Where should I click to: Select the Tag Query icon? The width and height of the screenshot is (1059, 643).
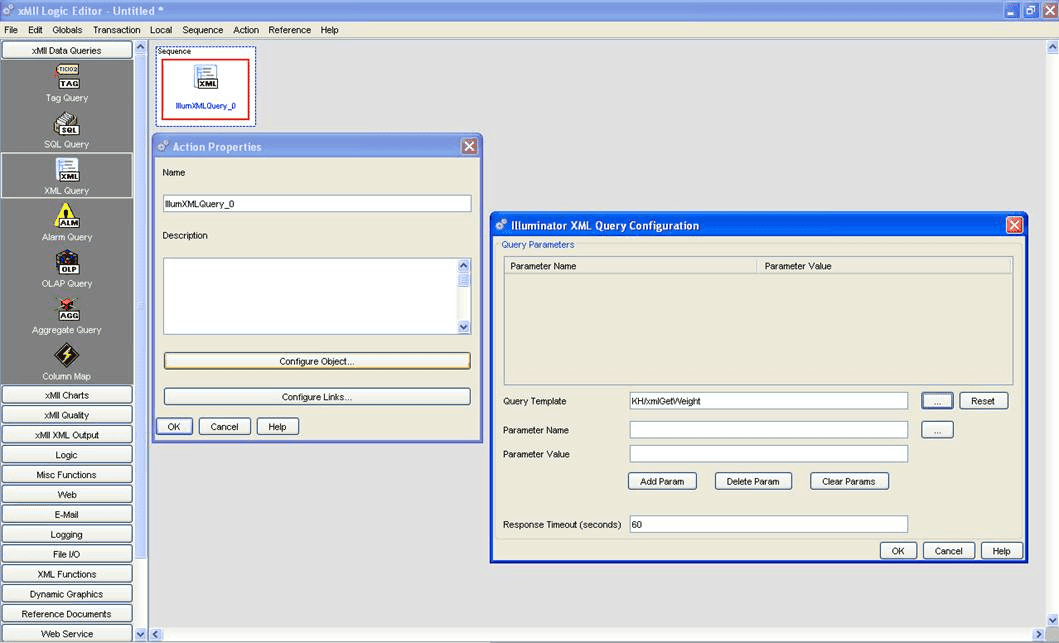tap(67, 78)
